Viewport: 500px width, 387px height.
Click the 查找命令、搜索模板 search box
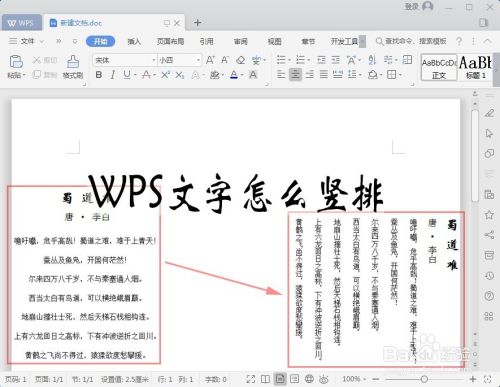[x=411, y=41]
